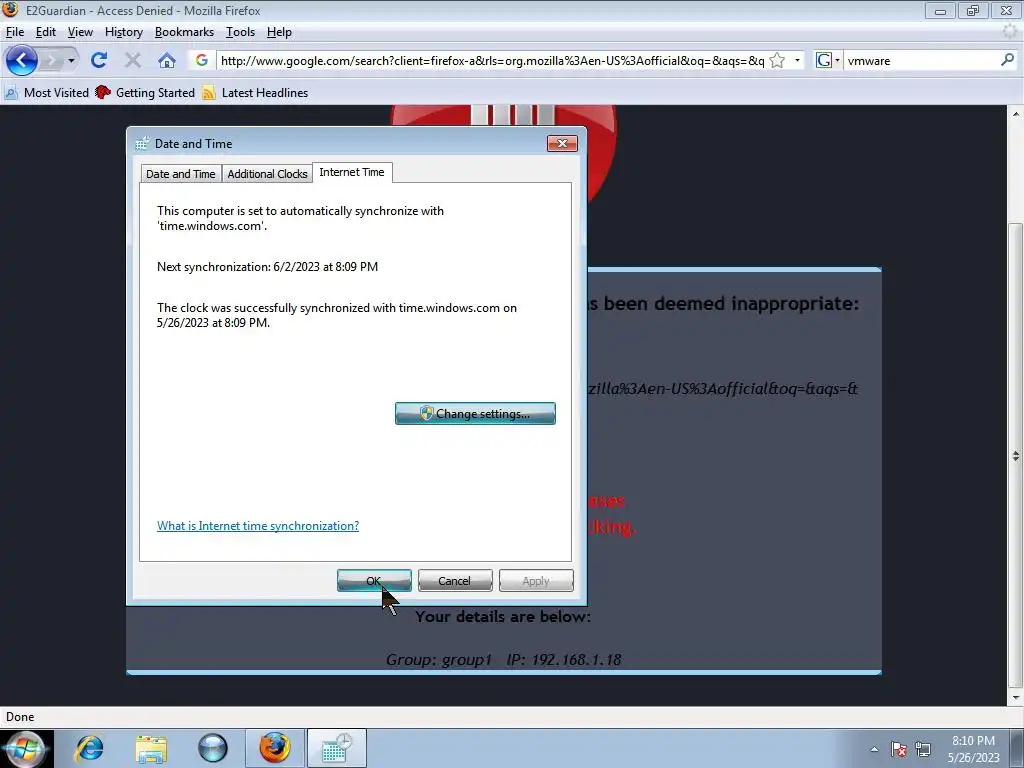This screenshot has height=768, width=1024.
Task: Click the URL address field
Action: tap(492, 61)
